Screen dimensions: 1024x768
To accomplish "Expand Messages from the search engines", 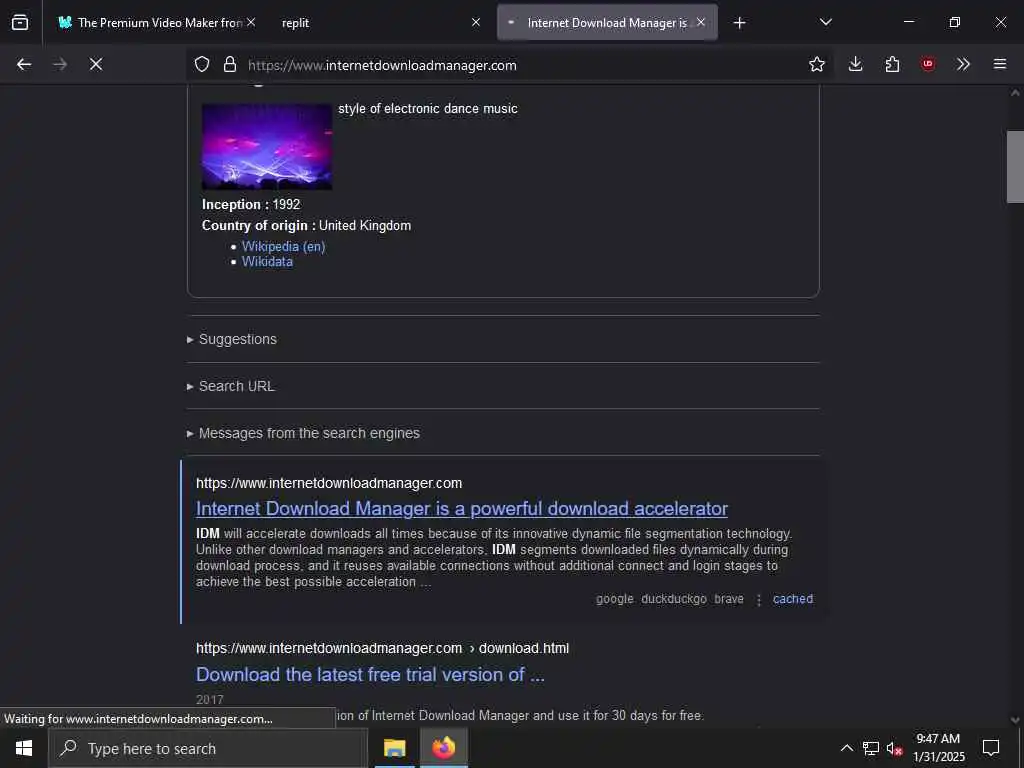I will 304,433.
